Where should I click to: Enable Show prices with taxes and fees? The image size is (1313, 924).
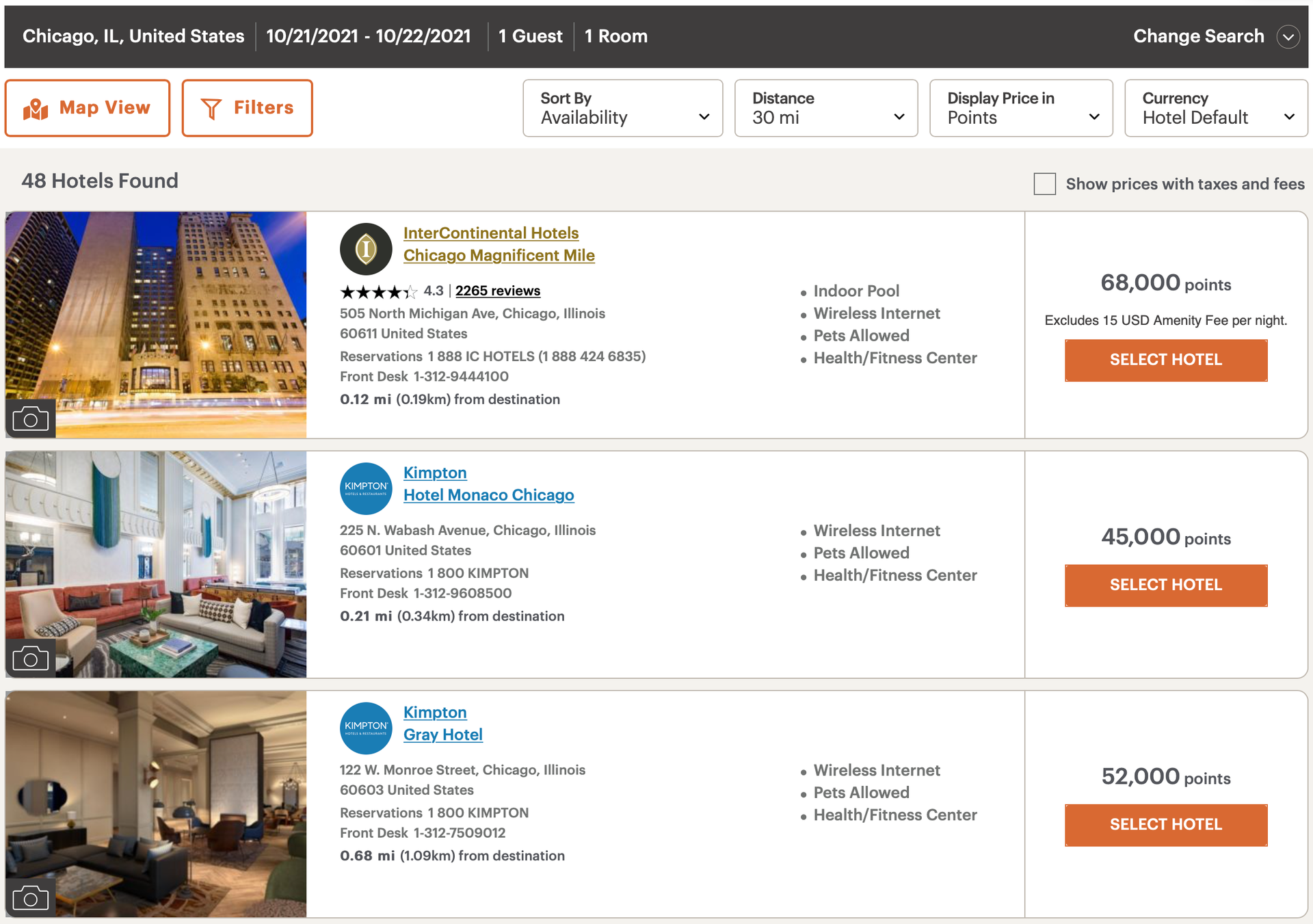(1044, 184)
